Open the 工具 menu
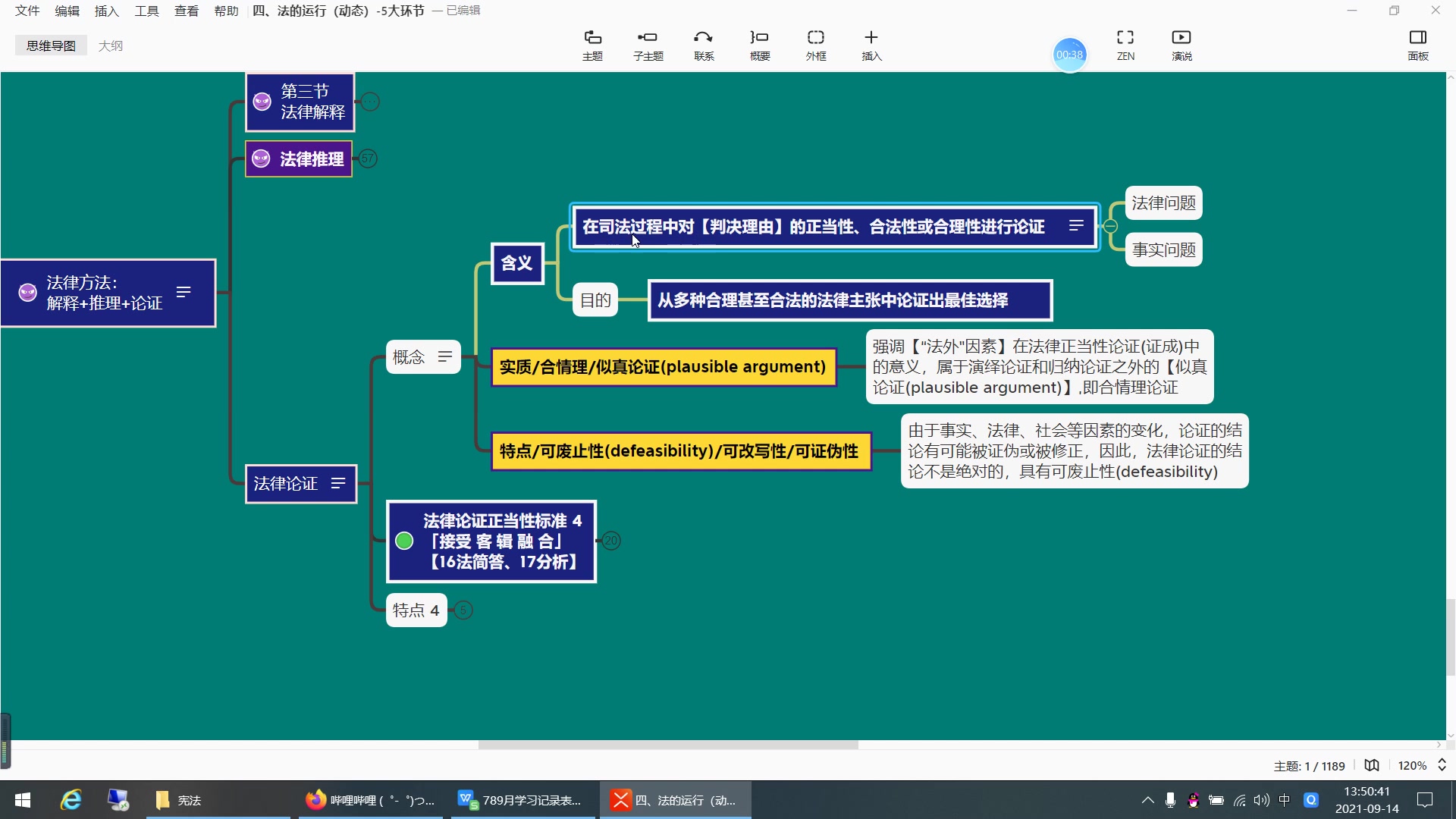 [x=146, y=11]
